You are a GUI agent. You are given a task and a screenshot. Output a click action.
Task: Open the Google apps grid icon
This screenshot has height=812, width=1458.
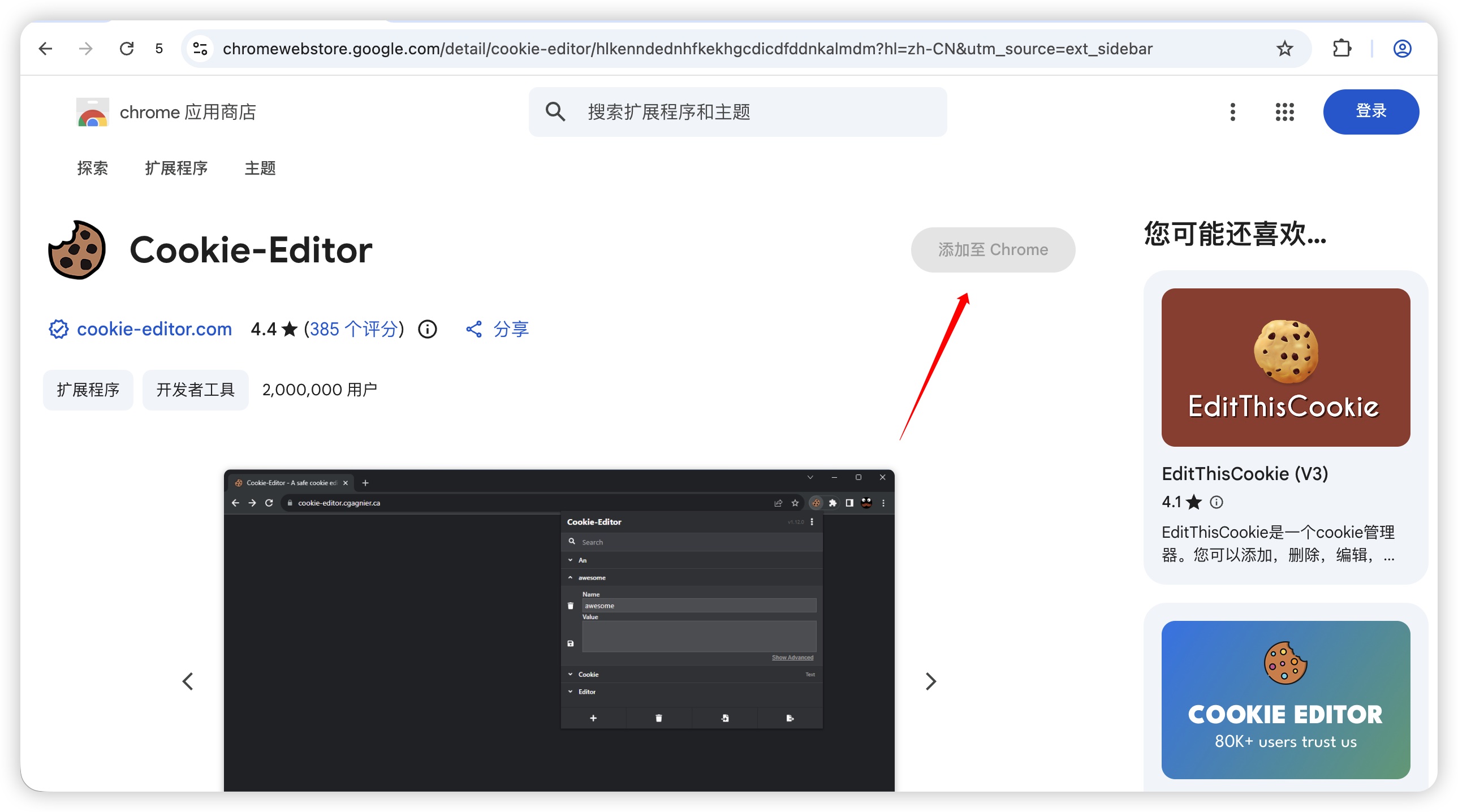[1285, 112]
